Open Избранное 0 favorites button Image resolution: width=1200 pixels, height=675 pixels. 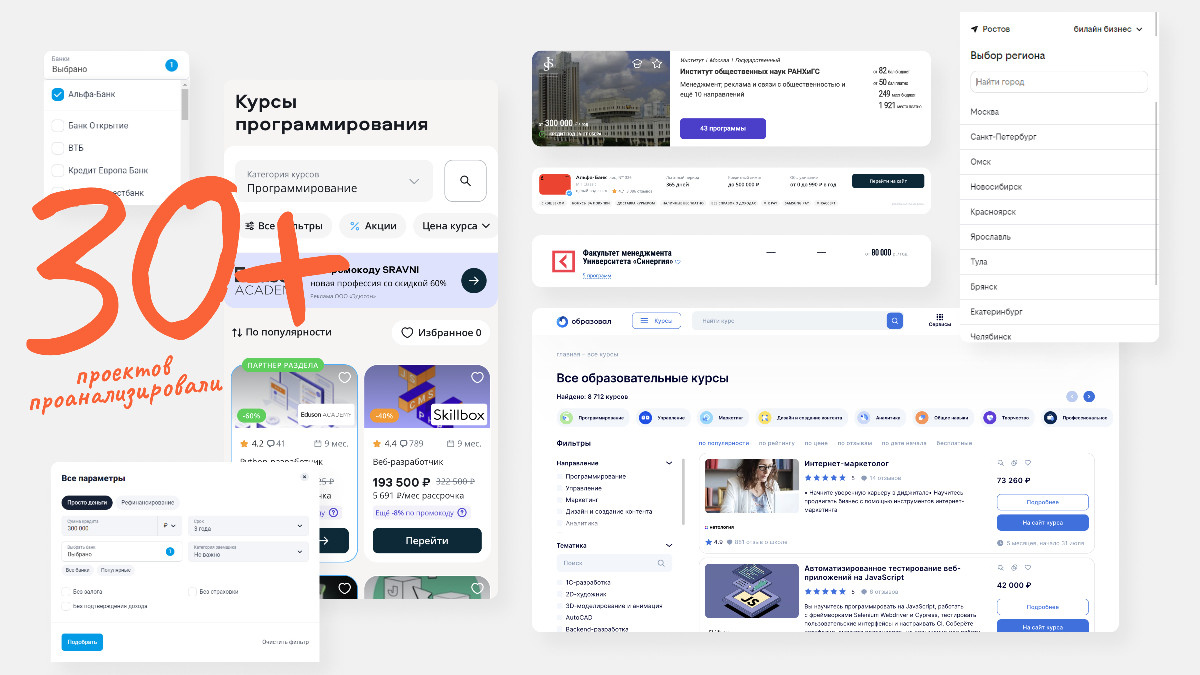(441, 333)
